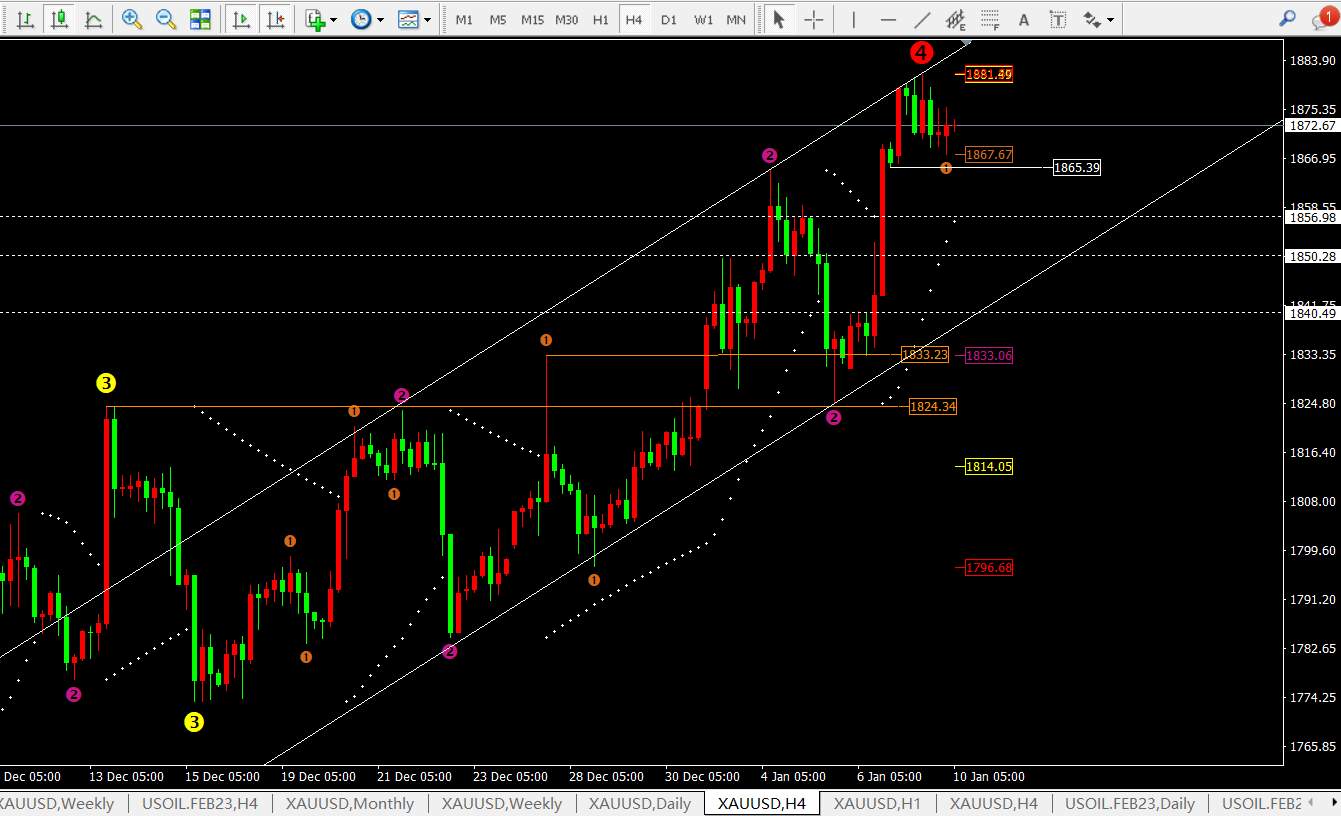Click the 1867.67 price label

(989, 155)
